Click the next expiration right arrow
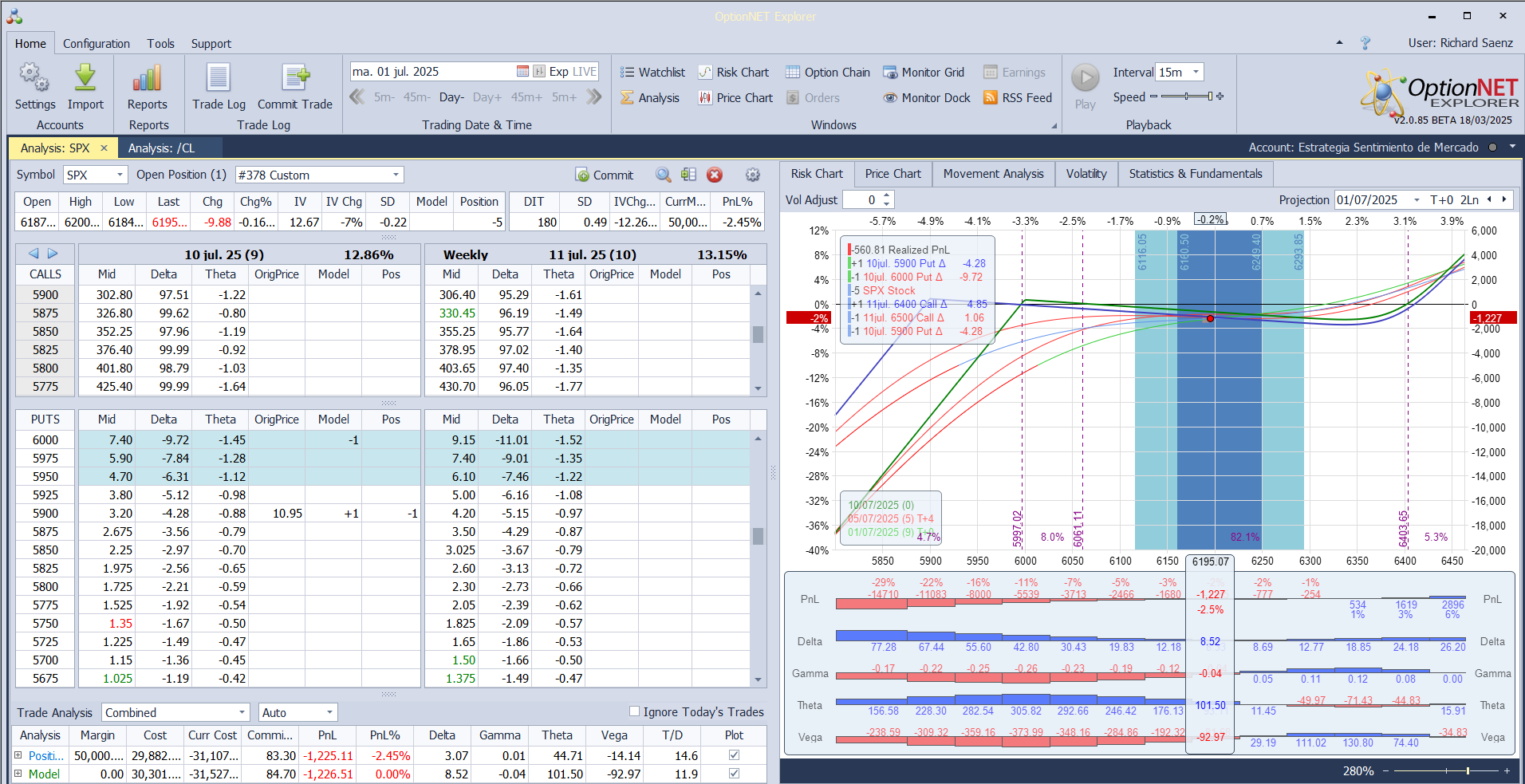Viewport: 1525px width, 784px height. (53, 254)
